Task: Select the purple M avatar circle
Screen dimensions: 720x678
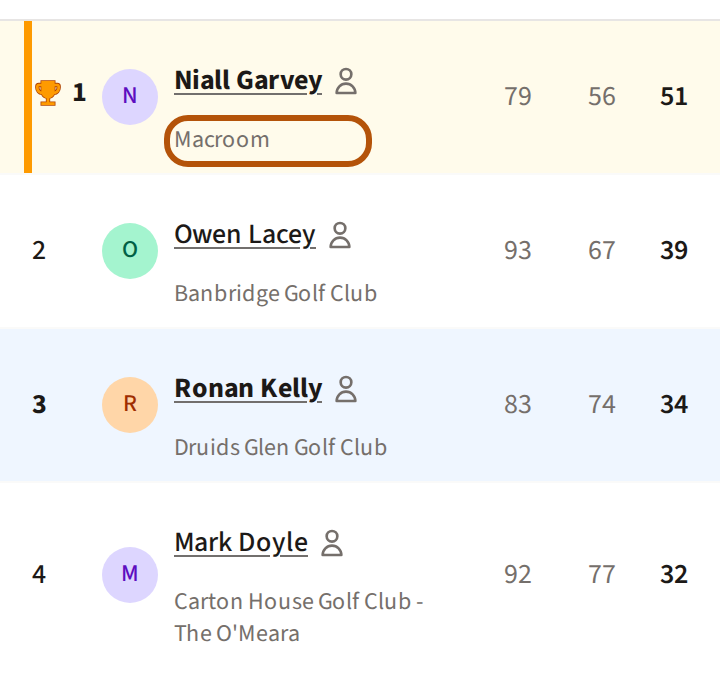Action: click(x=130, y=575)
